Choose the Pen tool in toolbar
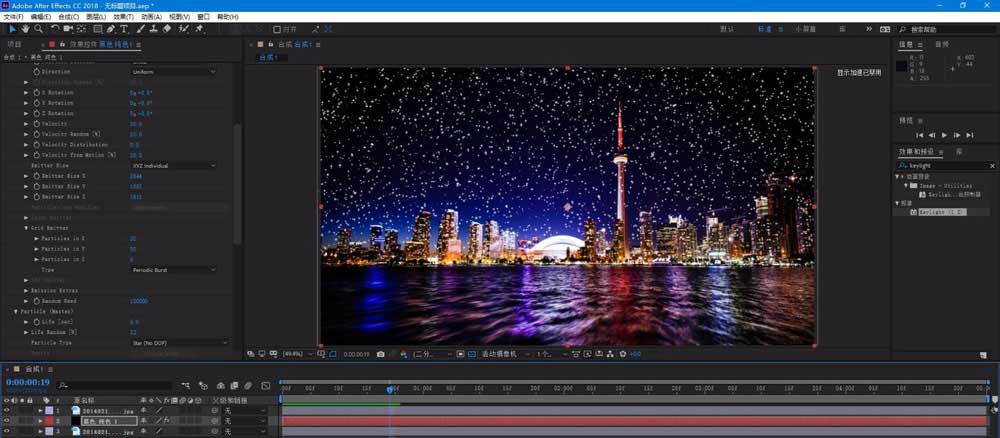Viewport: 1000px width, 438px height. coord(110,29)
